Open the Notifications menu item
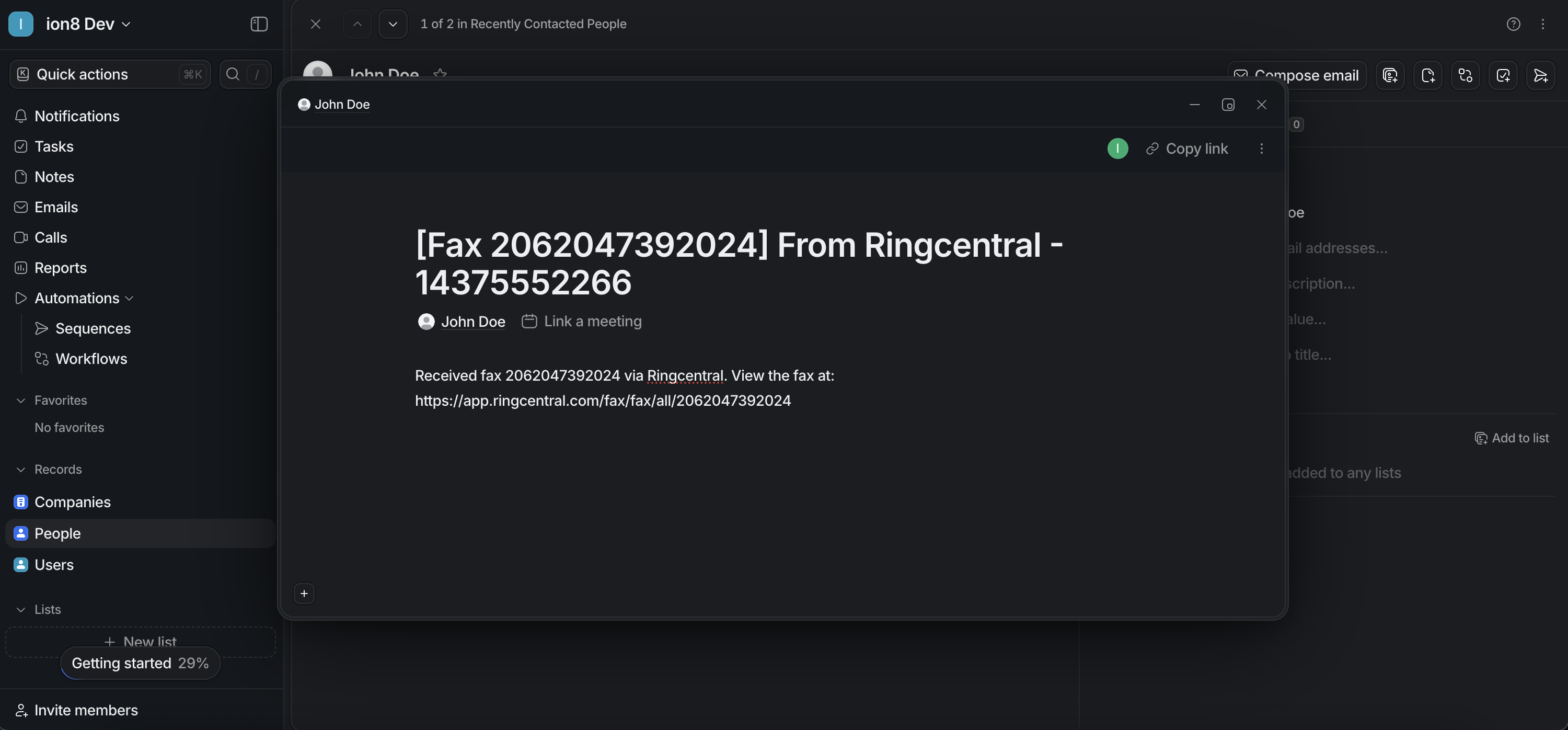Image resolution: width=1568 pixels, height=730 pixels. pyautogui.click(x=77, y=116)
